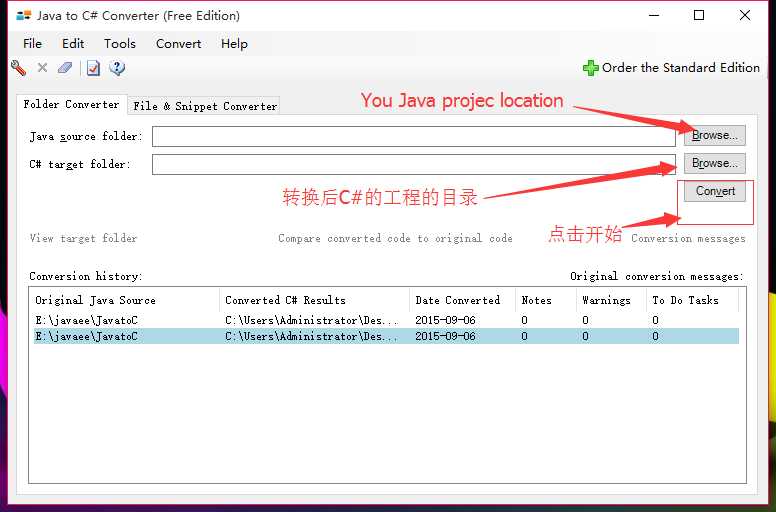Open the Edit menu
Image resolution: width=776 pixels, height=512 pixels.
point(73,44)
